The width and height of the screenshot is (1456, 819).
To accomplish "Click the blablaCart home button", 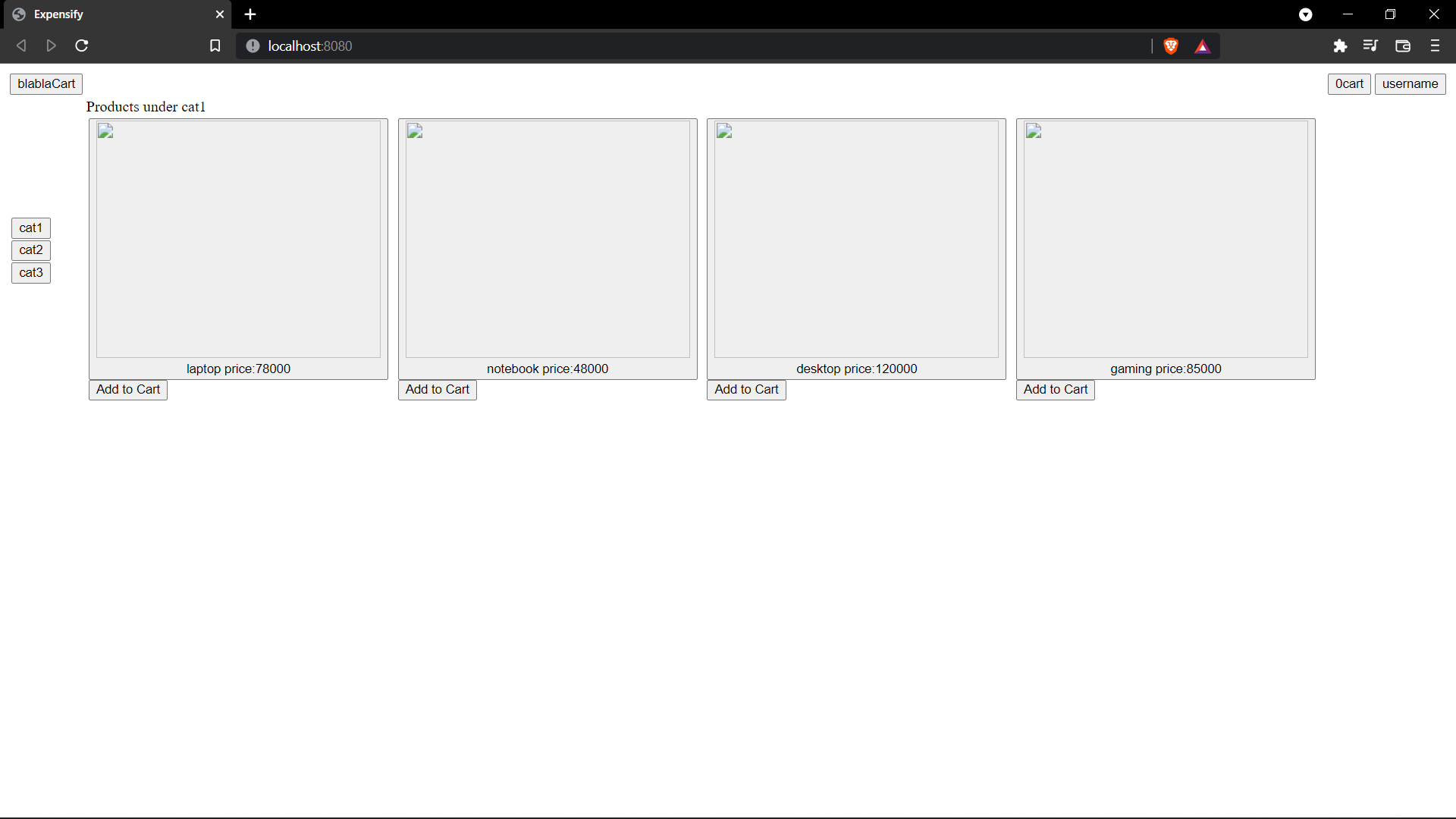I will (46, 84).
